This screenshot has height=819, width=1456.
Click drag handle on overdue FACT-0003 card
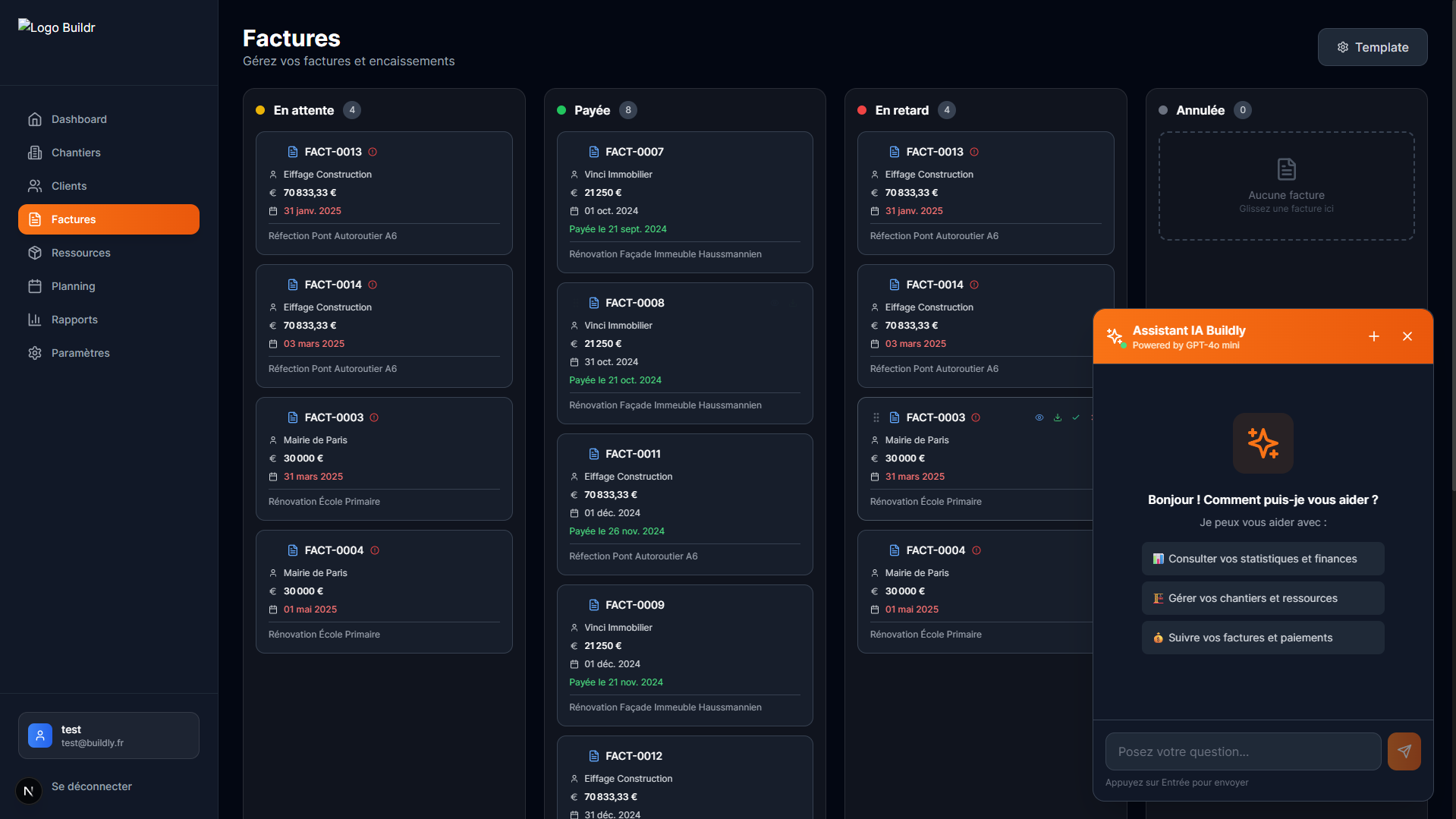(876, 417)
